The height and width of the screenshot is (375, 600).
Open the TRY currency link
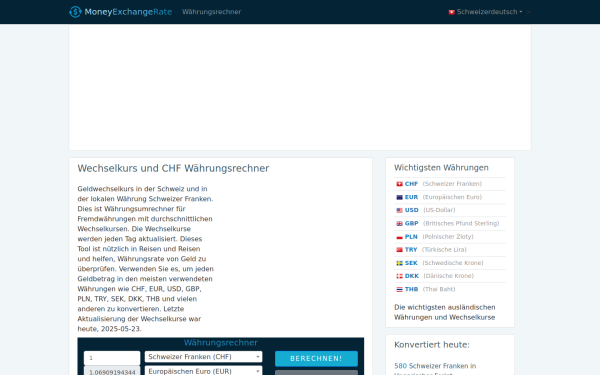point(411,249)
